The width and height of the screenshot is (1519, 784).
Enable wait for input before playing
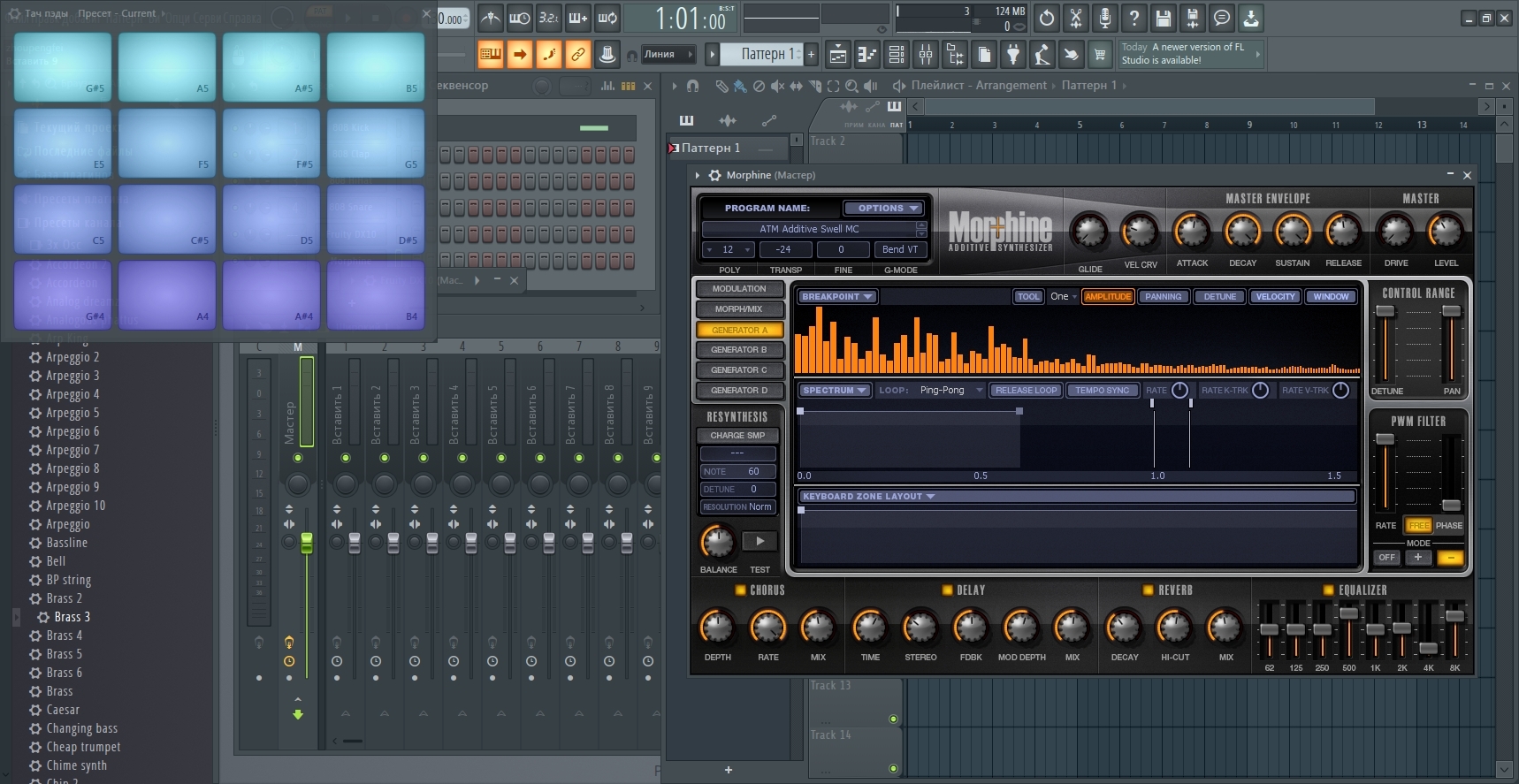[x=520, y=18]
